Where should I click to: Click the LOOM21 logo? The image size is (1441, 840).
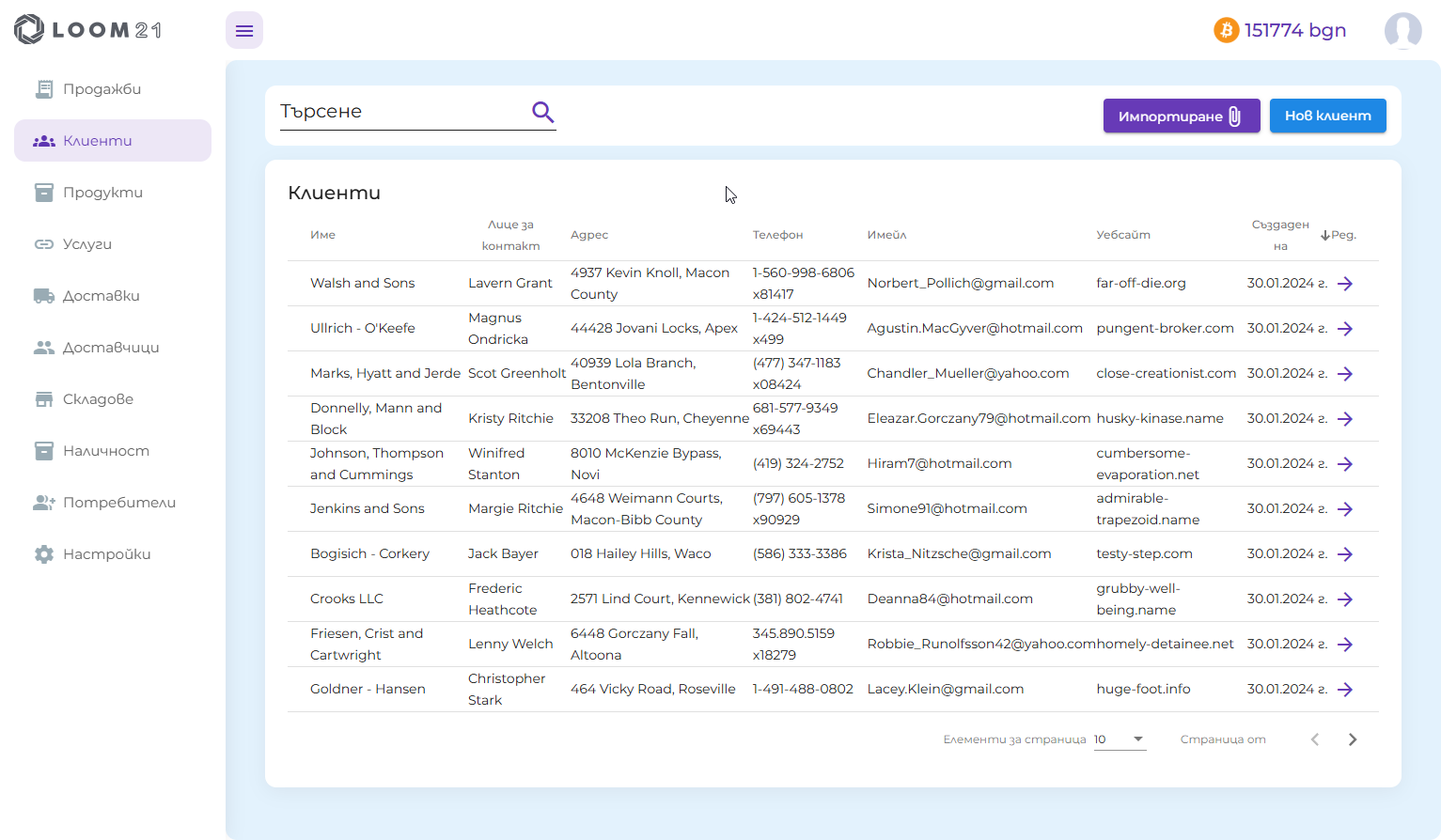[88, 30]
